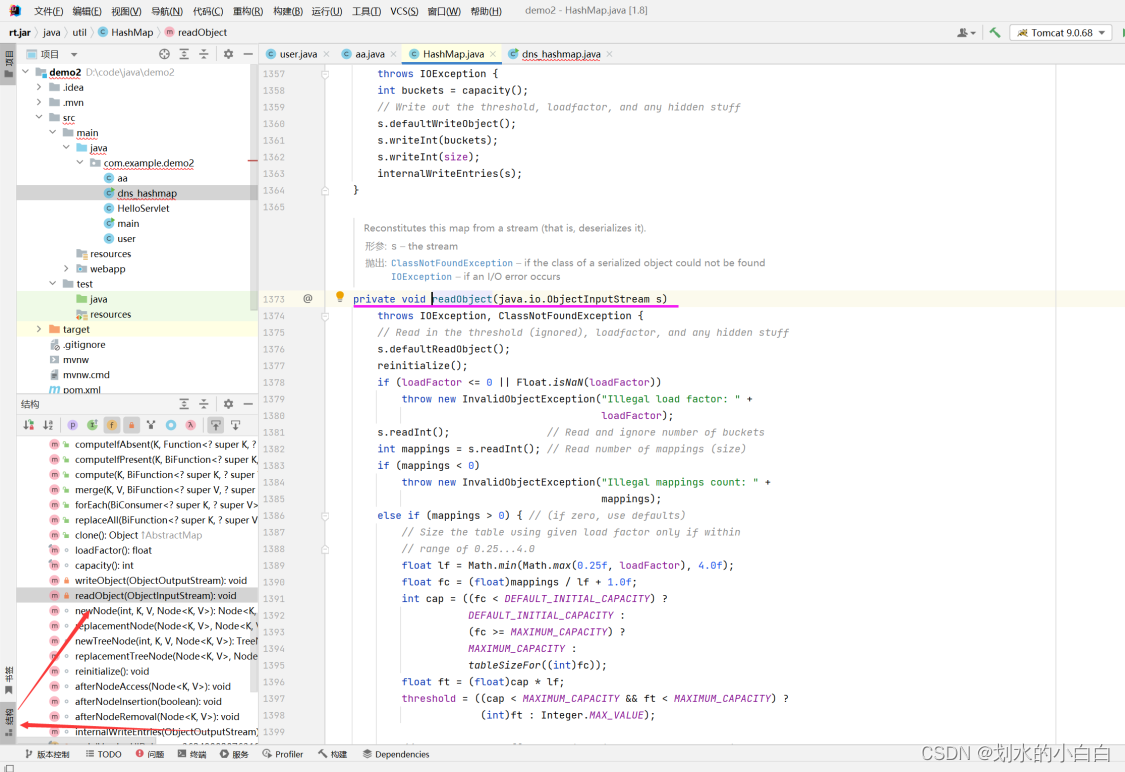This screenshot has width=1125, height=772.
Task: Collapse the main folder under src
Action: point(53,132)
